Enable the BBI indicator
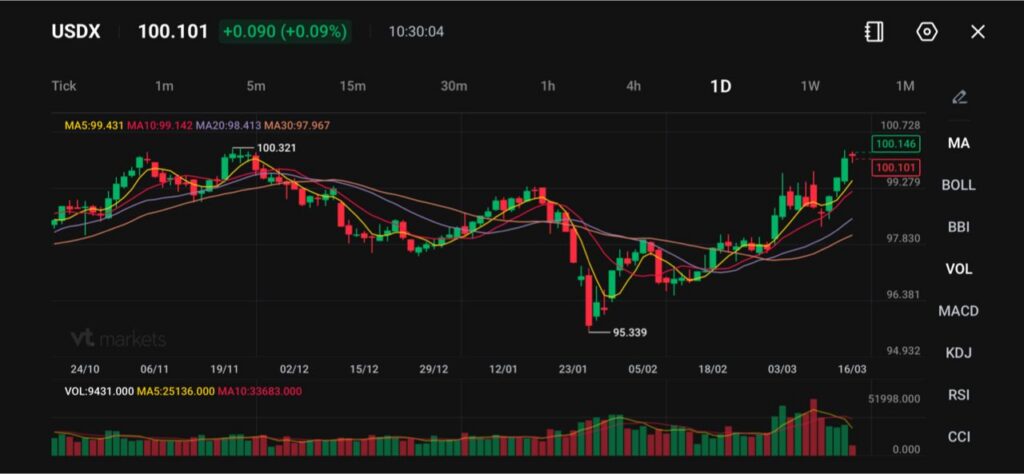The height and width of the screenshot is (474, 1024). pyautogui.click(x=958, y=227)
